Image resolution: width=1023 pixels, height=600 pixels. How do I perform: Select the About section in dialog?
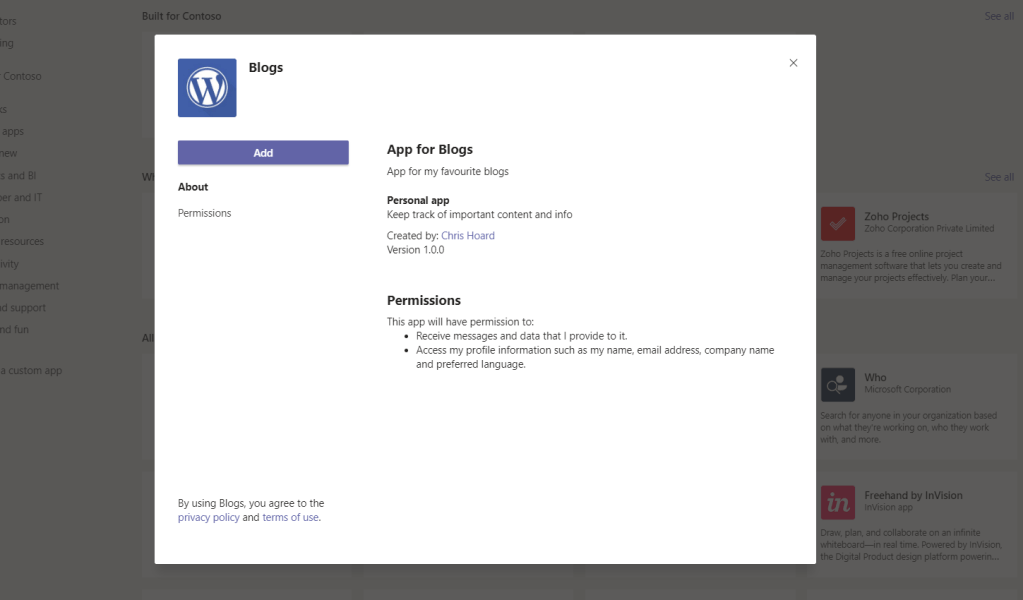coord(193,187)
